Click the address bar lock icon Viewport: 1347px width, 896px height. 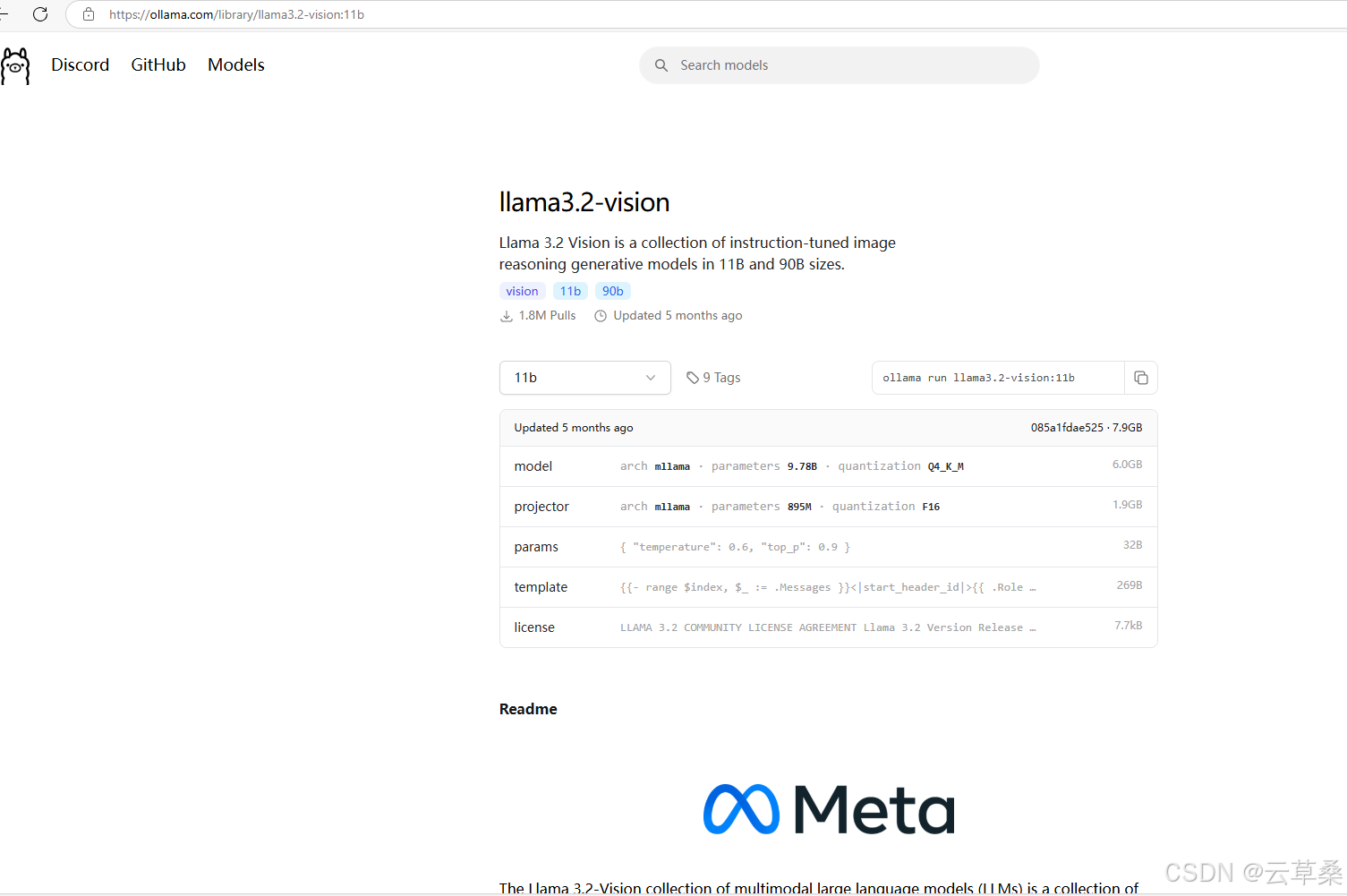(89, 14)
